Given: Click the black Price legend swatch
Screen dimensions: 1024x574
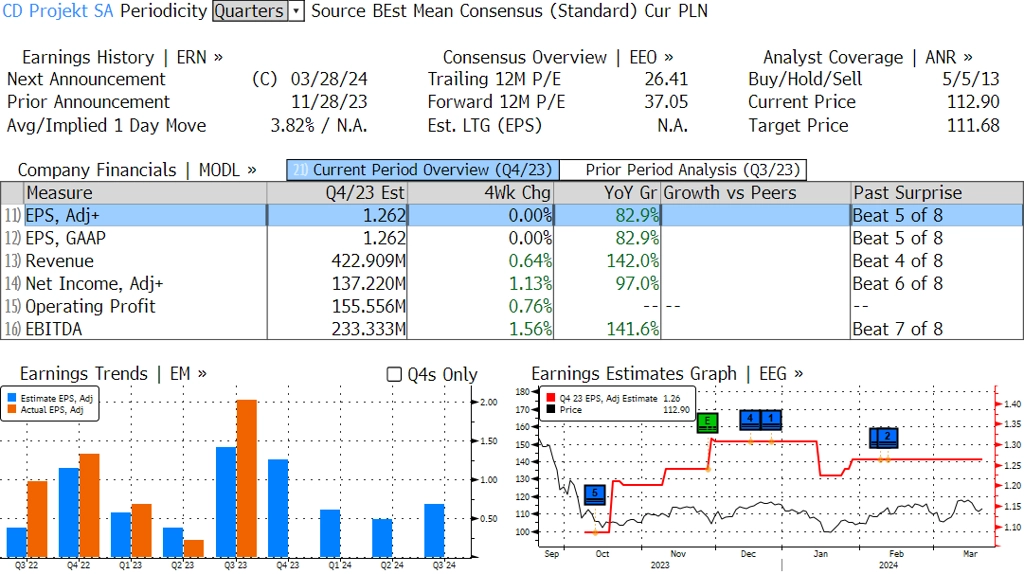Looking at the screenshot, I should pyautogui.click(x=551, y=409).
